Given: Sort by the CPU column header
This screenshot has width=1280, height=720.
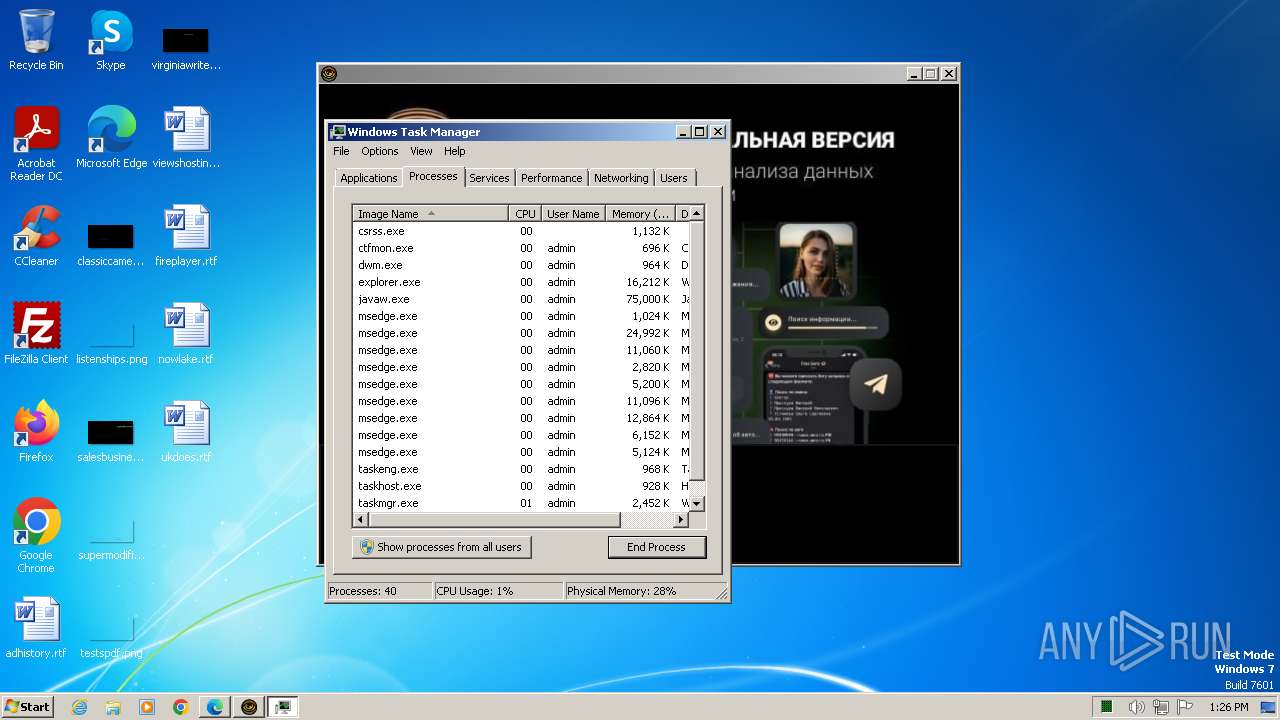Looking at the screenshot, I should click(525, 214).
